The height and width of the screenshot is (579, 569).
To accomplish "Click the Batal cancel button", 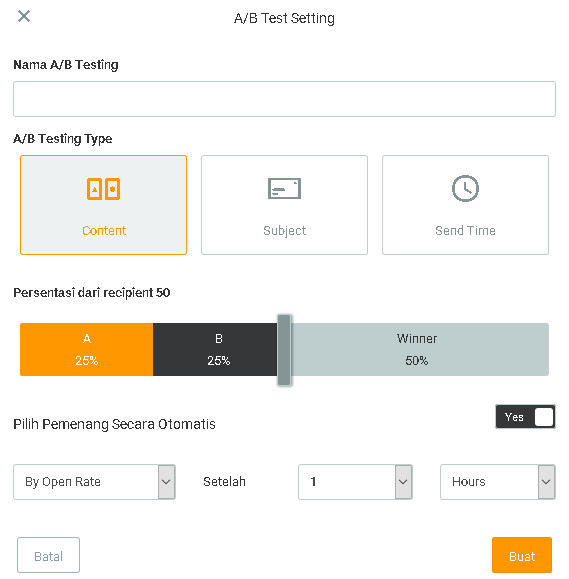I will coord(48,555).
